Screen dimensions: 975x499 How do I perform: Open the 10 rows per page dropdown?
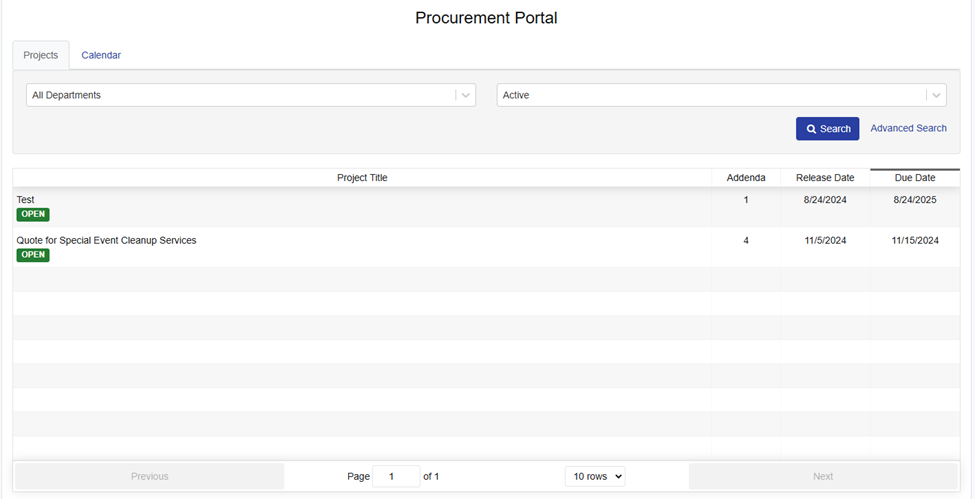tap(595, 477)
